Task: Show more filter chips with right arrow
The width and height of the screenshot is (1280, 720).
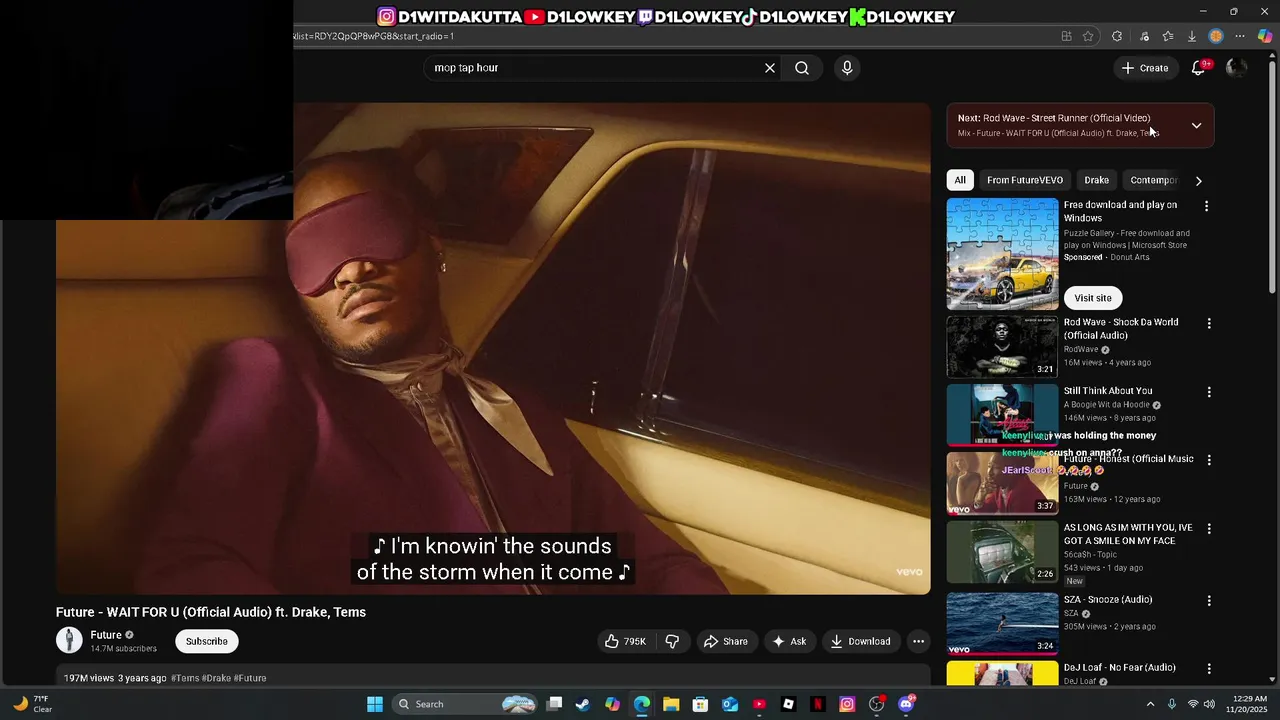Action: pyautogui.click(x=1198, y=181)
